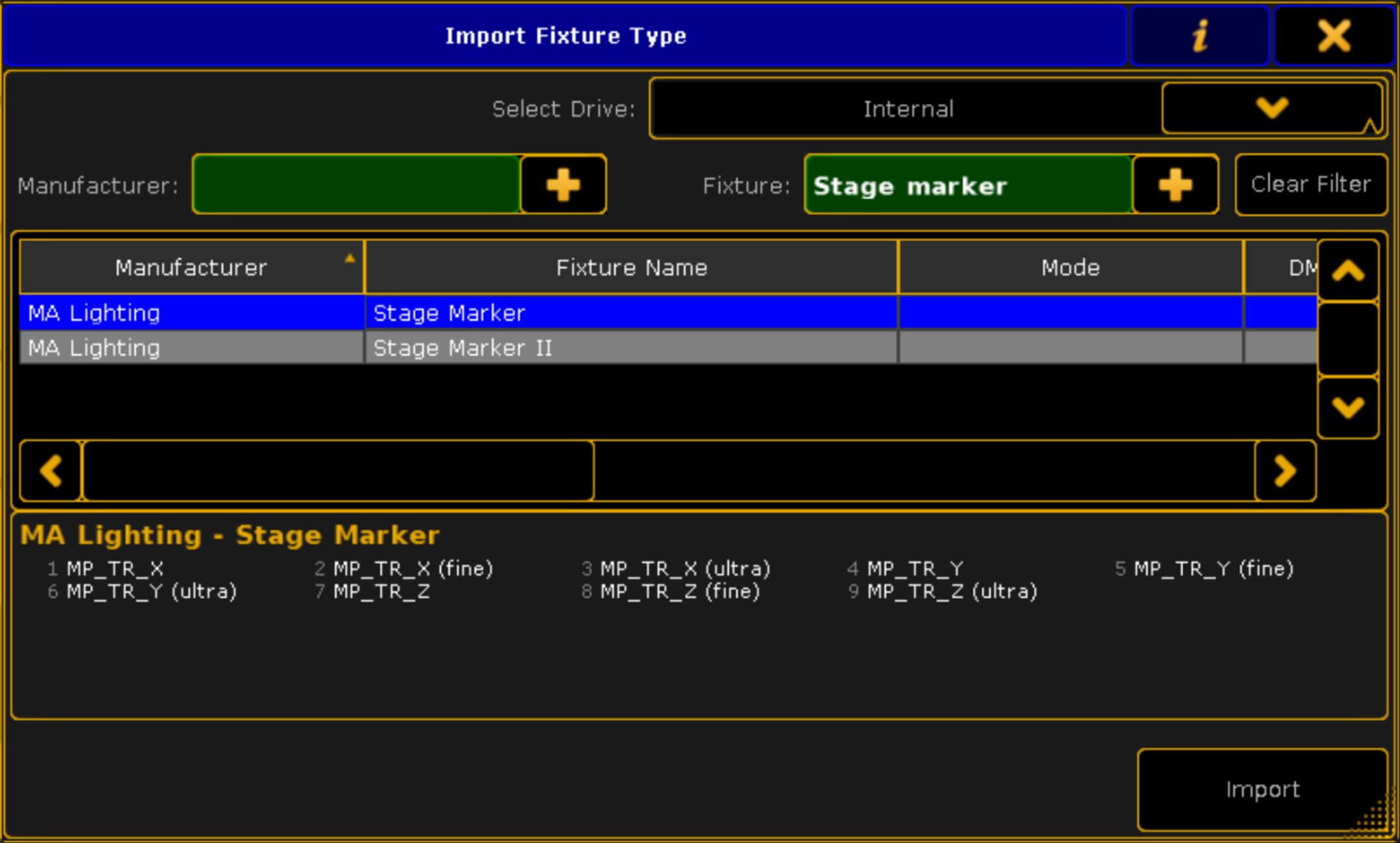Click the Mode column header
Viewport: 1400px width, 843px height.
(1070, 267)
